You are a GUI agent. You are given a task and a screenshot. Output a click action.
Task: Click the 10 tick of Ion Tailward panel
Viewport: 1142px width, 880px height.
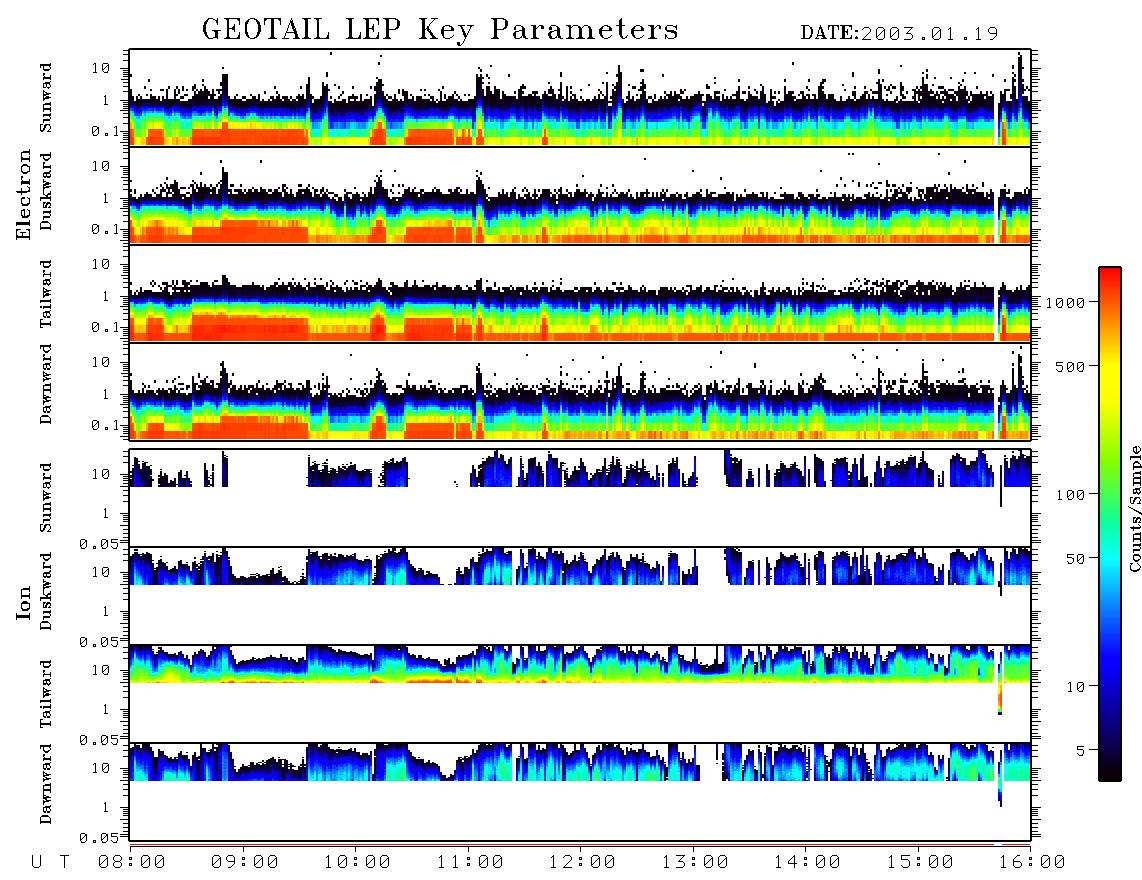point(101,670)
